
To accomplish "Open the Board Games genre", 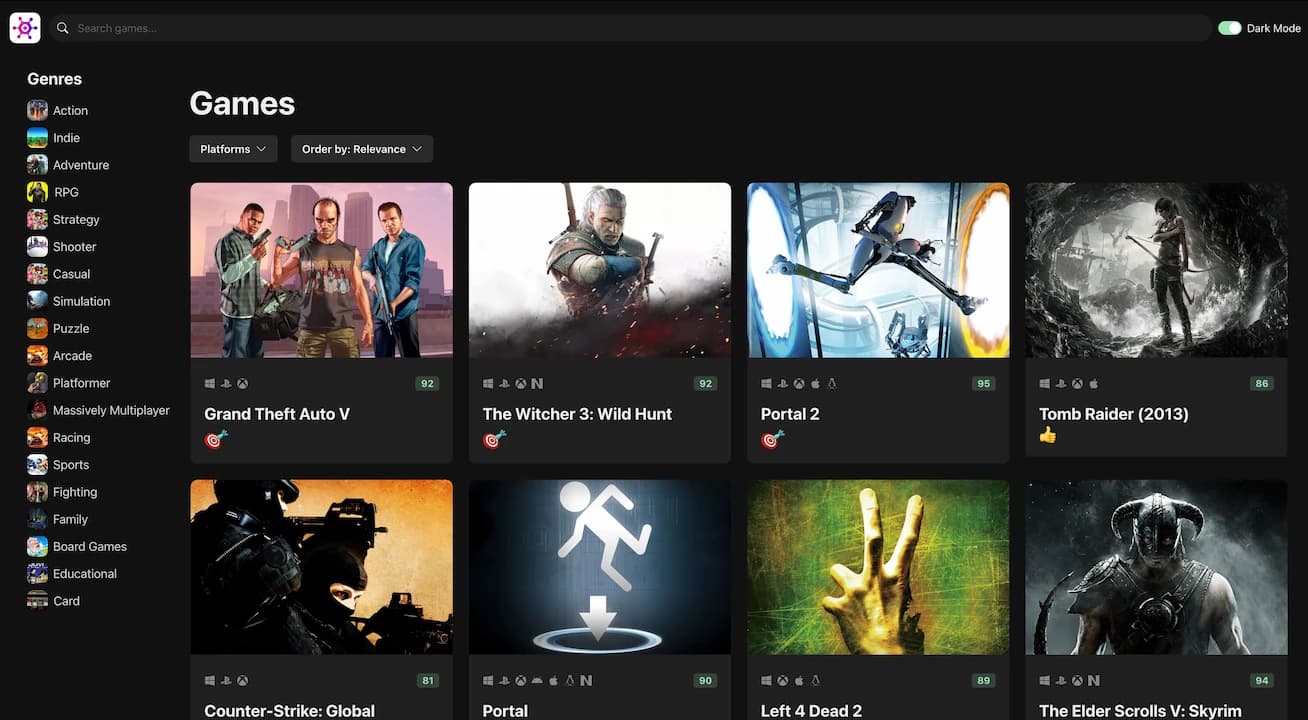I will [x=90, y=547].
